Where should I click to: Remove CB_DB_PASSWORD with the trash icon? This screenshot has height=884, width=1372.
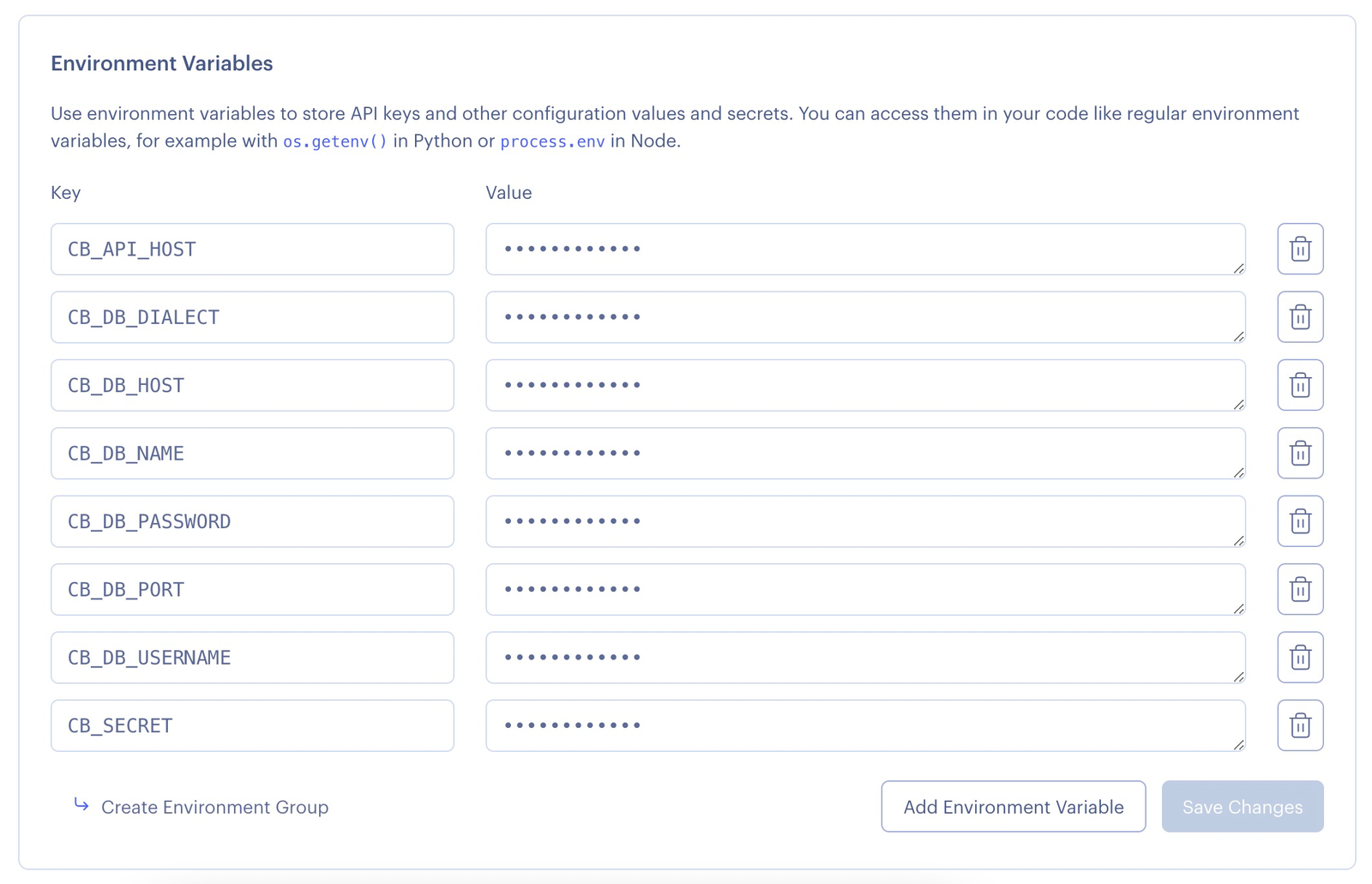(1300, 521)
